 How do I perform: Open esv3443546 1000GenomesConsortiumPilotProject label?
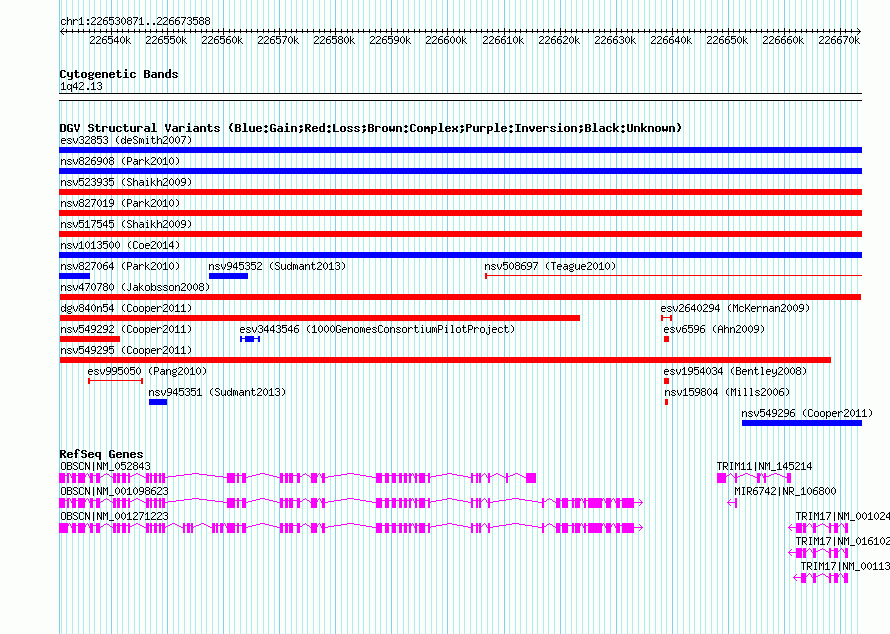[377, 329]
